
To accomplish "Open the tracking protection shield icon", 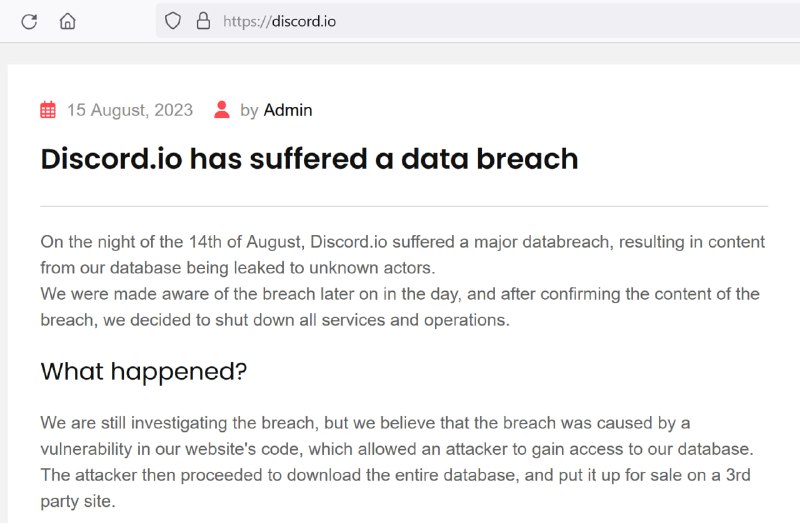I will [x=173, y=21].
